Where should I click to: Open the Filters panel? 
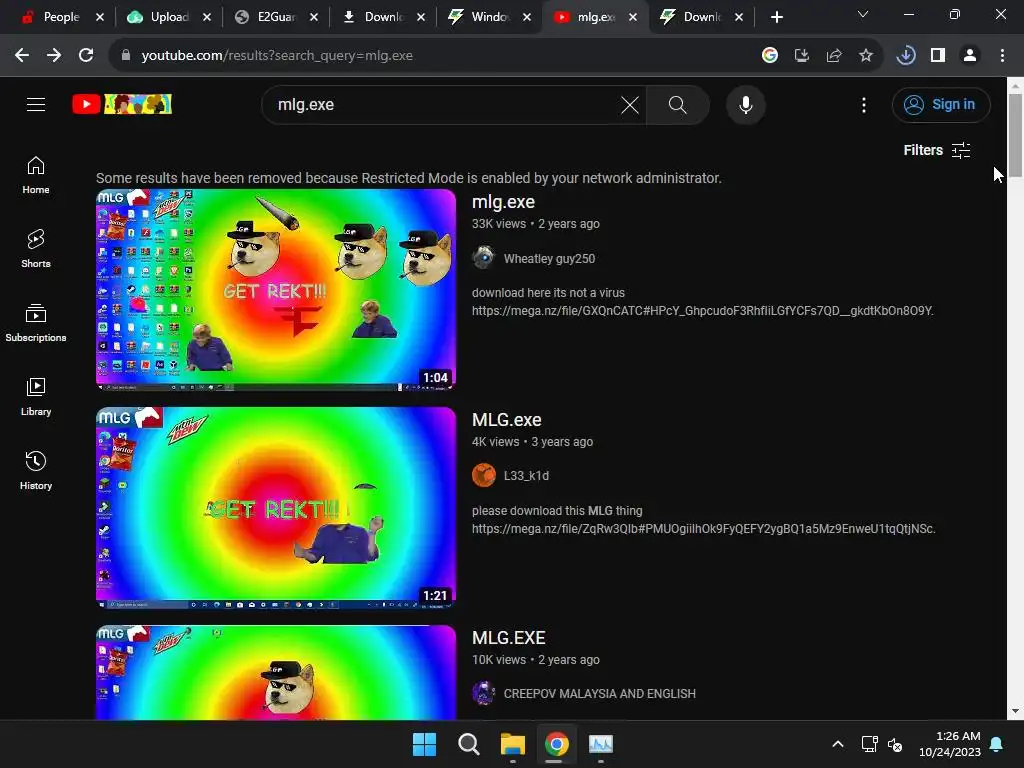936,150
